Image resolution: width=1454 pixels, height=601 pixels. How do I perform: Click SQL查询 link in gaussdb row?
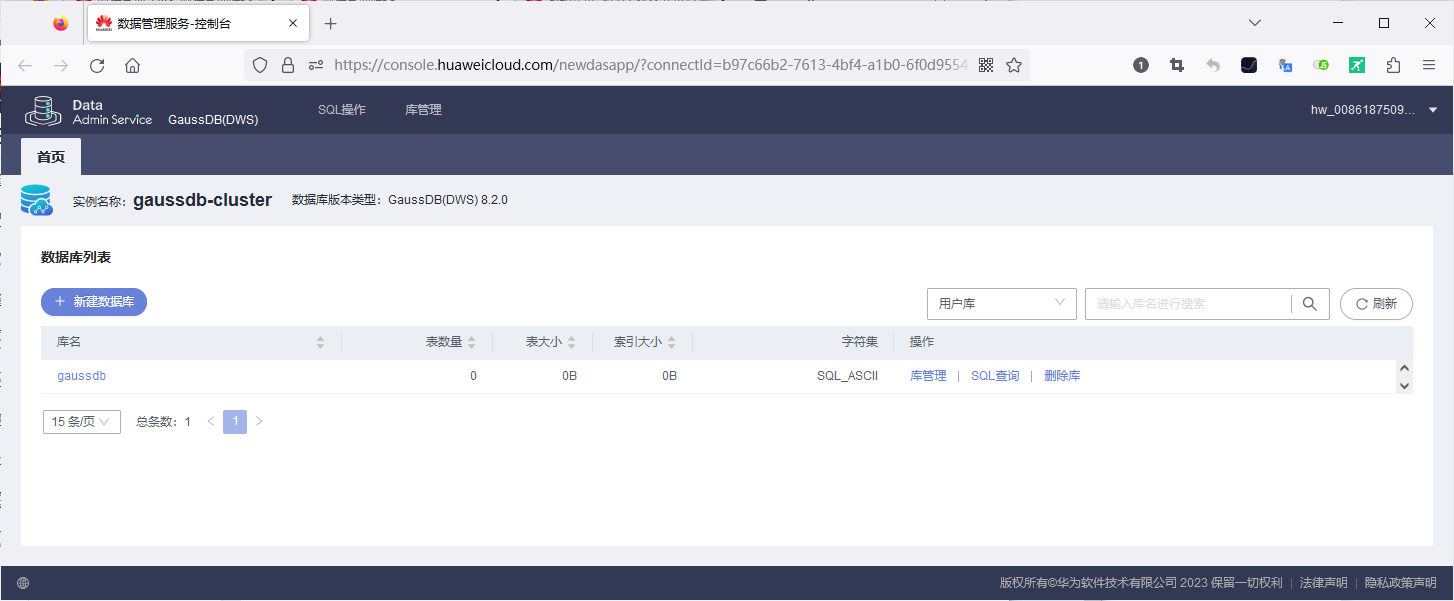[995, 376]
